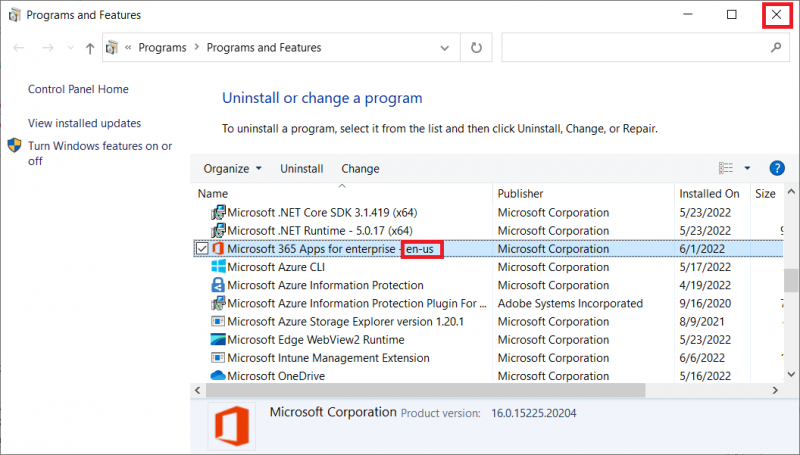Click the Microsoft .NET Runtime 5.0.17 icon
The height and width of the screenshot is (455, 800).
tap(218, 231)
